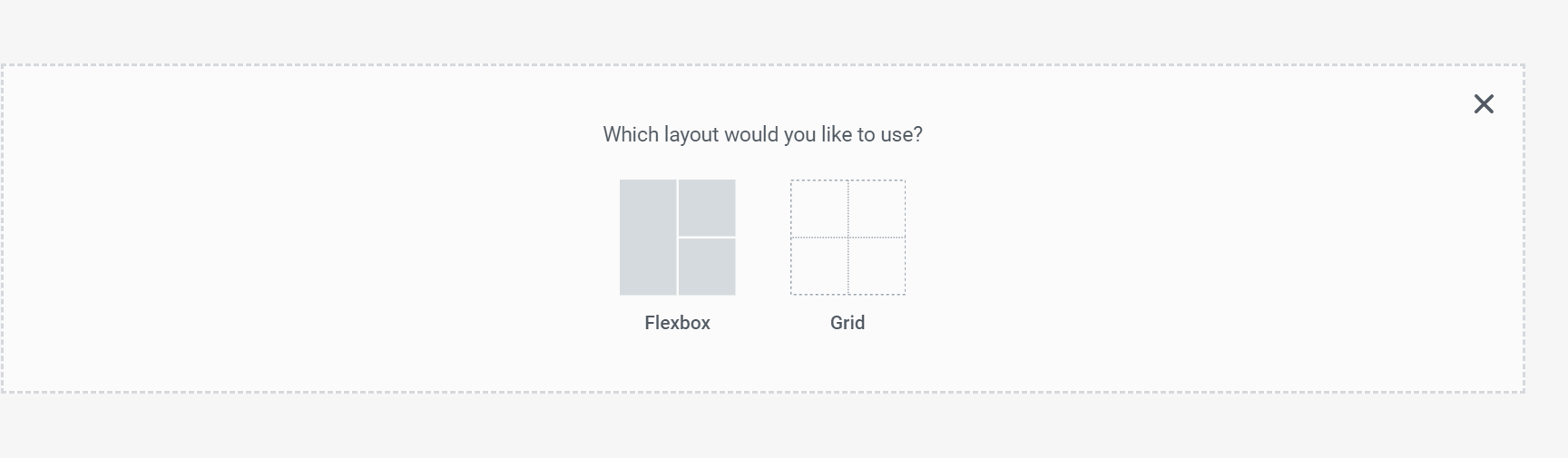Click the bottom-right cell of Grid icon
Image resolution: width=1568 pixels, height=458 pixels.
[877, 266]
